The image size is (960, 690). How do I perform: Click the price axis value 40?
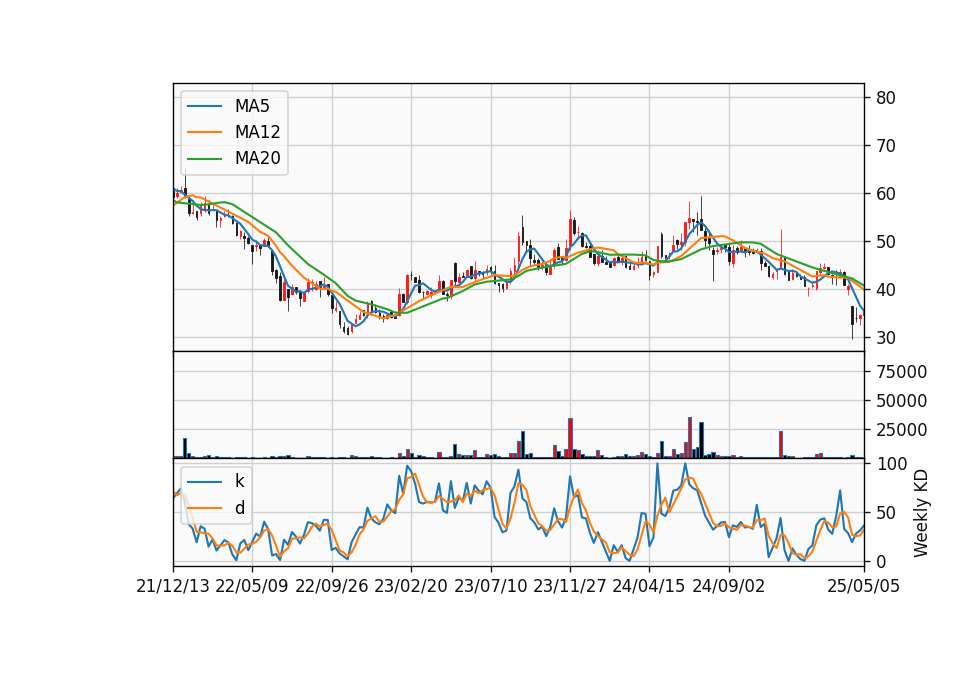[885, 290]
